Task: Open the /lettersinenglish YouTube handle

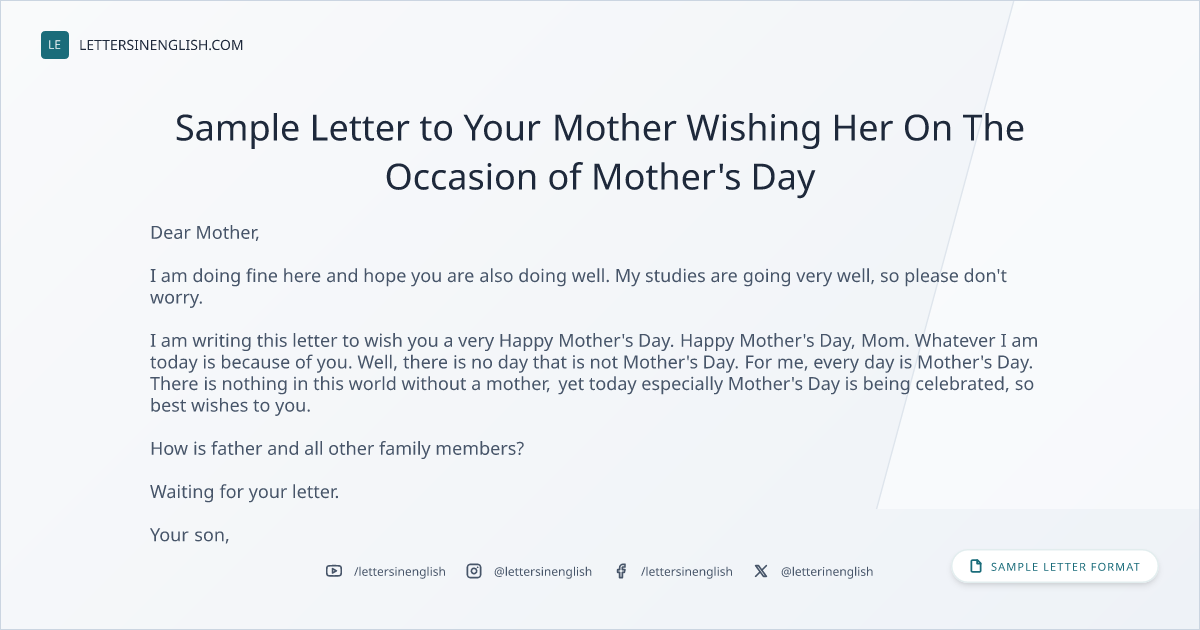Action: (x=400, y=571)
